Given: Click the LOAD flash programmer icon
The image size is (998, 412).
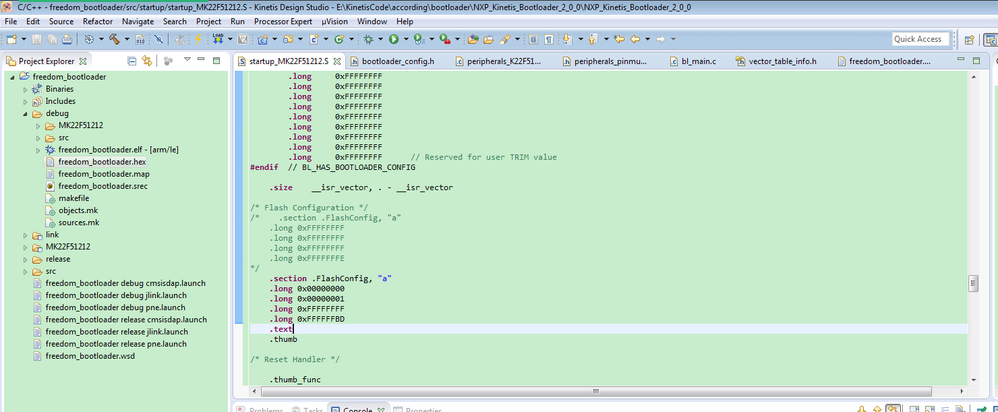Looking at the screenshot, I should [x=218, y=39].
